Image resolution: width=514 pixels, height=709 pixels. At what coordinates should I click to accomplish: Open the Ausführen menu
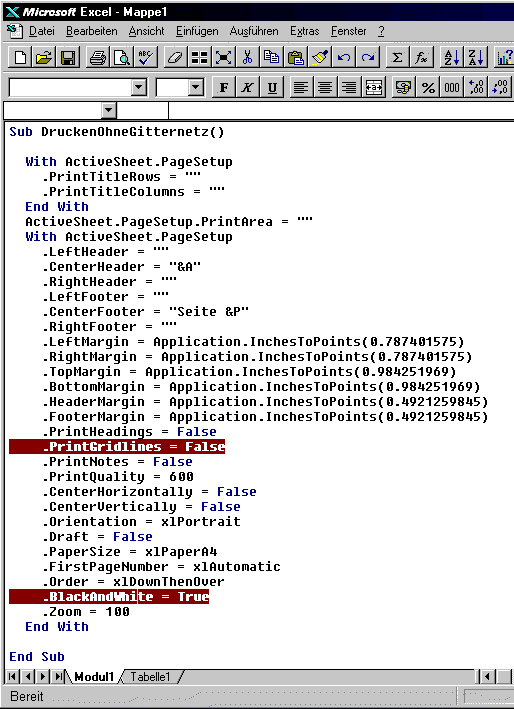tap(254, 31)
